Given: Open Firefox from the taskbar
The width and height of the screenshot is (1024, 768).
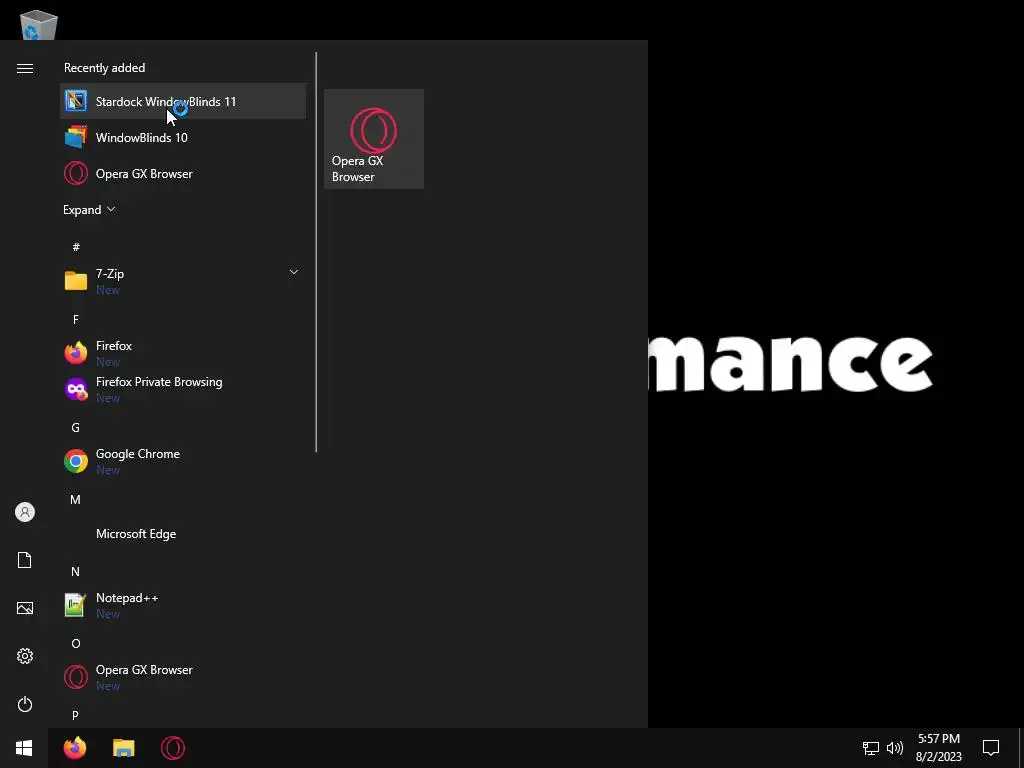Looking at the screenshot, I should [75, 748].
